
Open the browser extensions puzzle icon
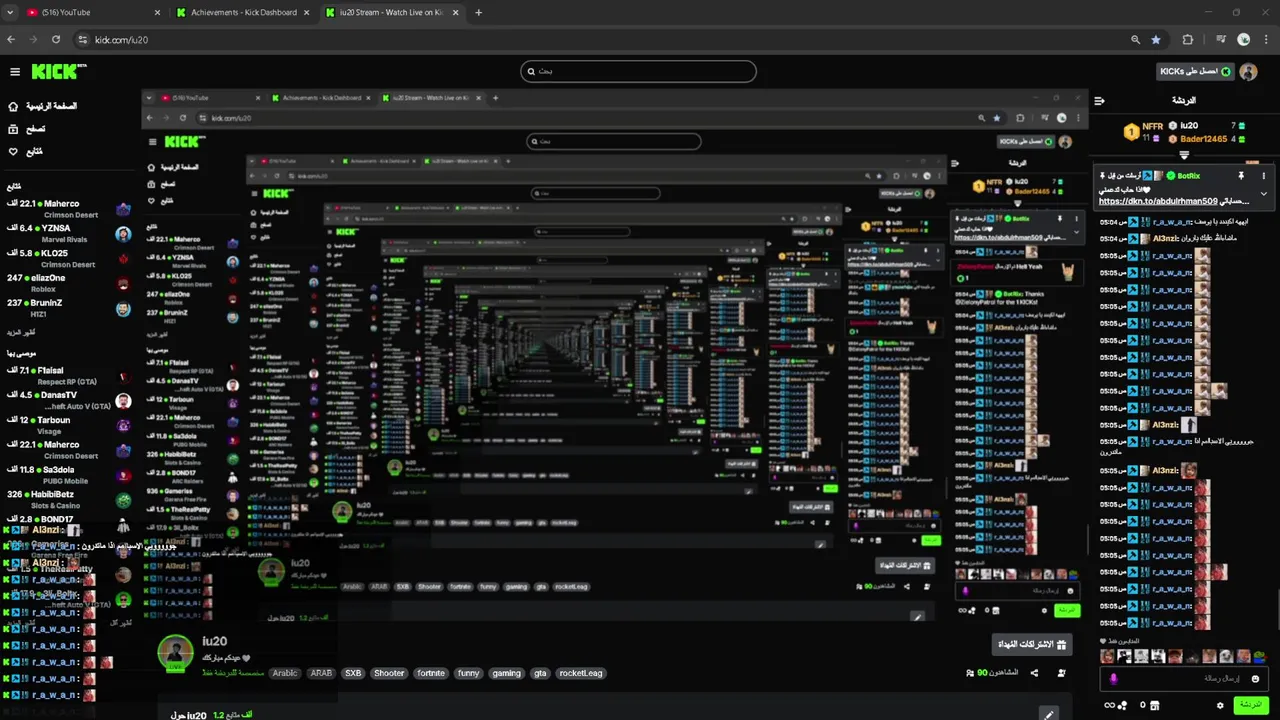pyautogui.click(x=1188, y=39)
